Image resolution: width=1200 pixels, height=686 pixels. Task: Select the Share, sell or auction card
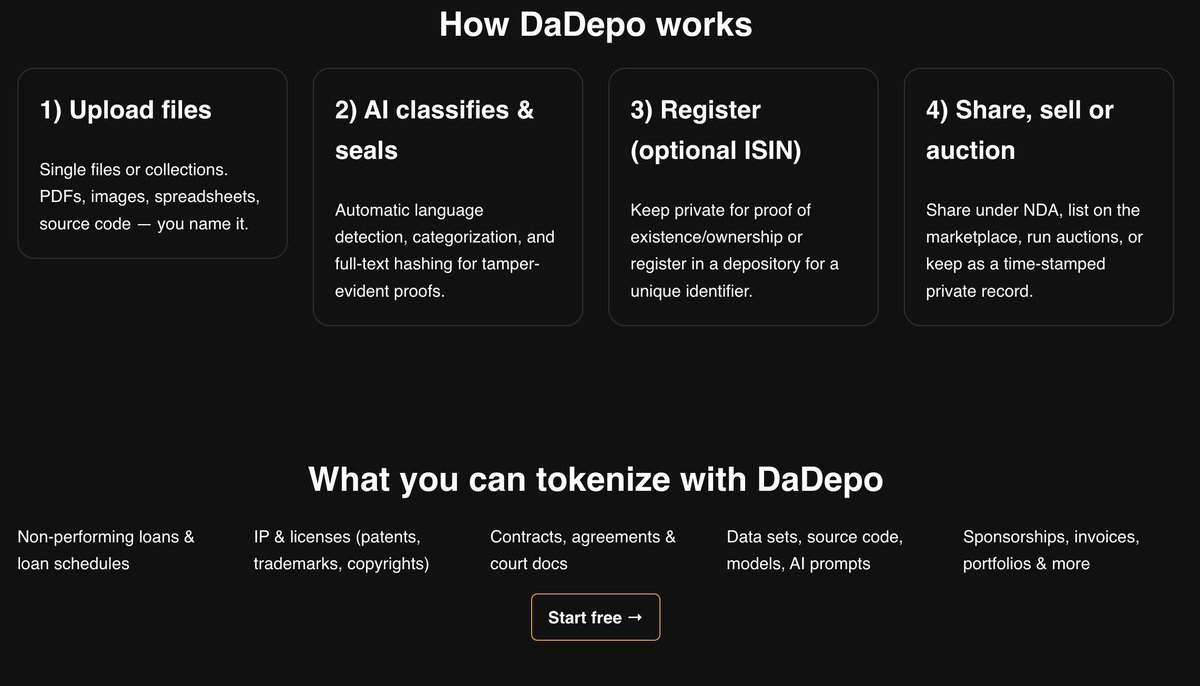tap(1038, 196)
